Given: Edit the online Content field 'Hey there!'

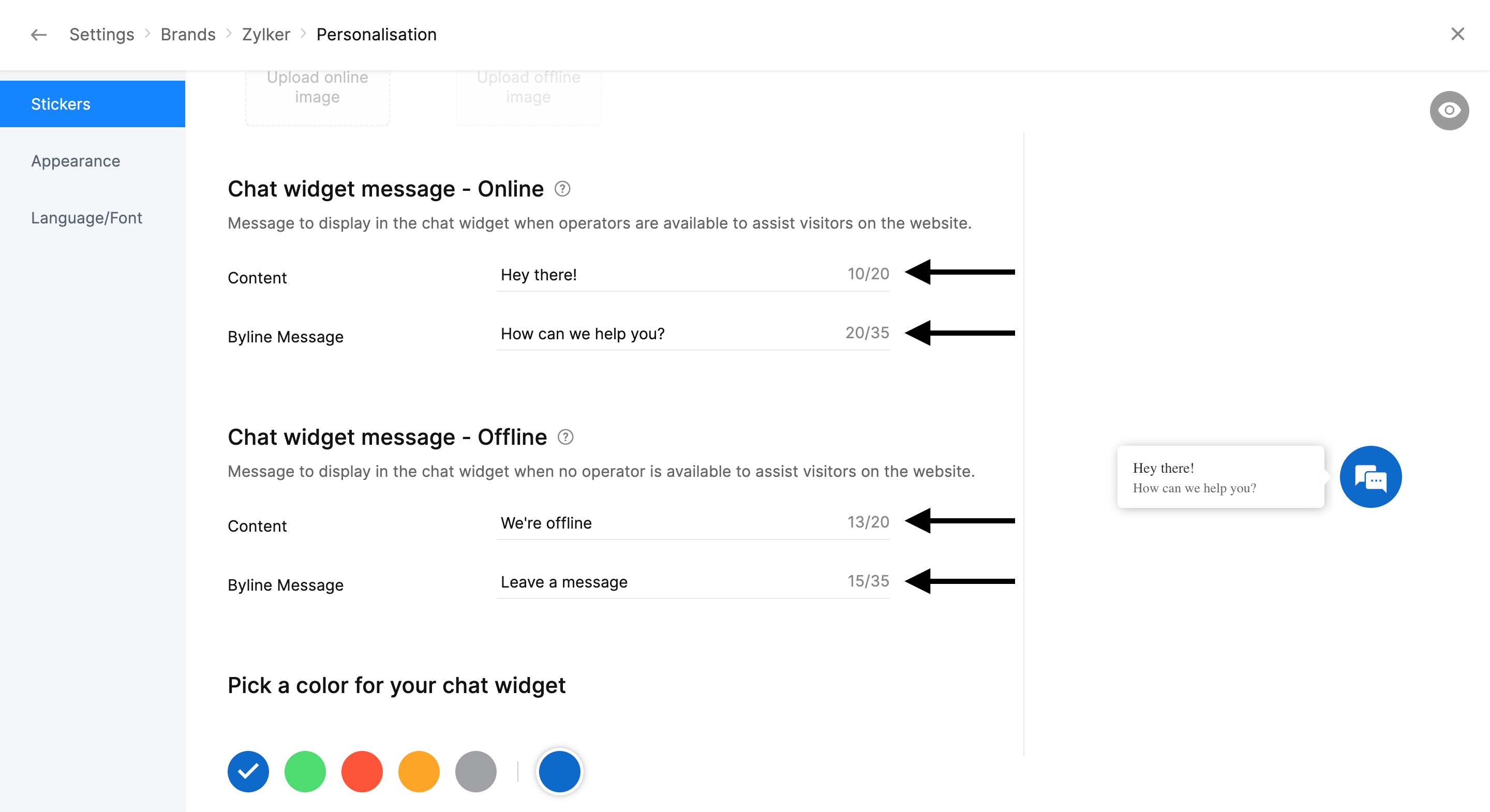Looking at the screenshot, I should click(665, 275).
